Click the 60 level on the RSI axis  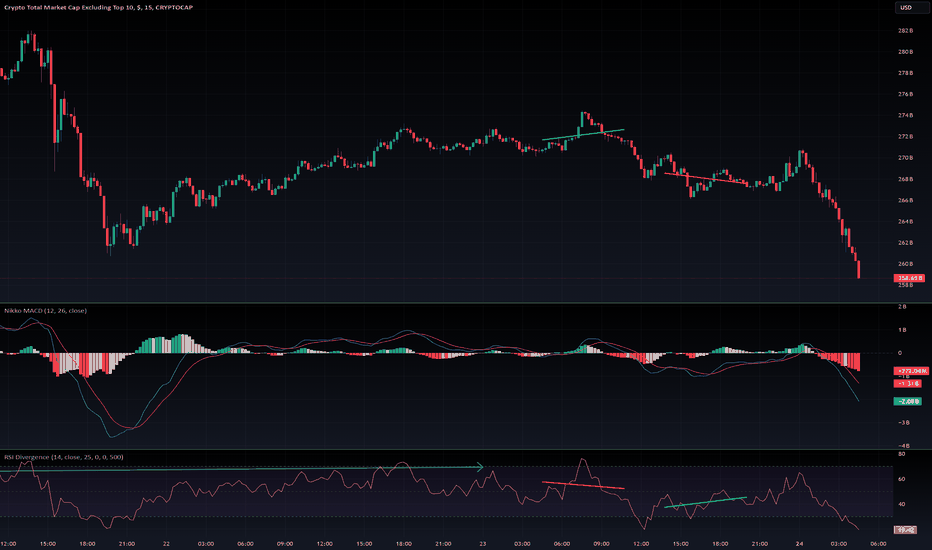pyautogui.click(x=901, y=479)
